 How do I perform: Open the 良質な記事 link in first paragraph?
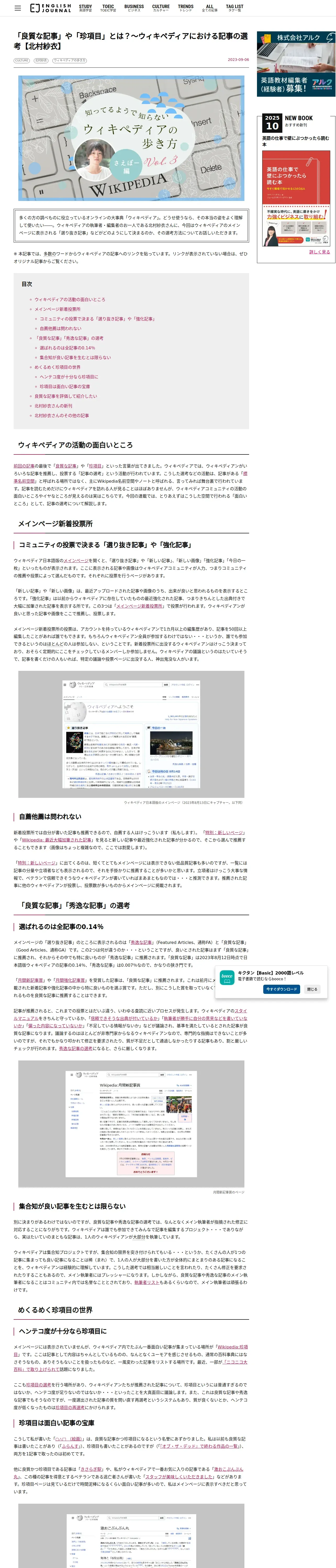click(66, 466)
